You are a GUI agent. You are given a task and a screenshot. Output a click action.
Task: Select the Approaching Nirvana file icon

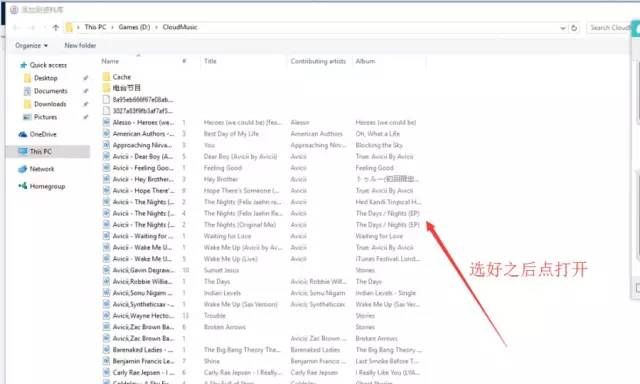tap(107, 145)
